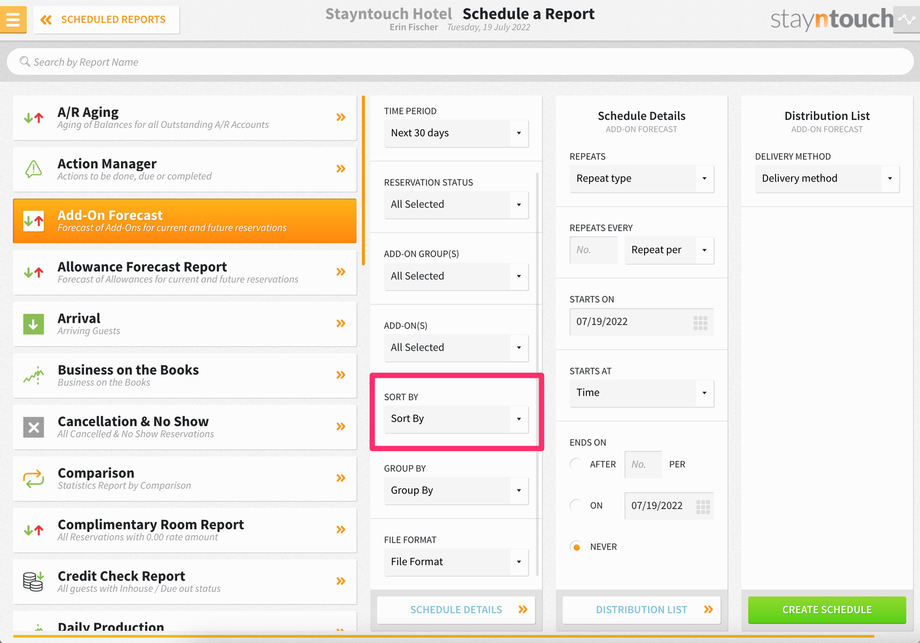Click the Action Manager warning triangle icon

[x=33, y=169]
